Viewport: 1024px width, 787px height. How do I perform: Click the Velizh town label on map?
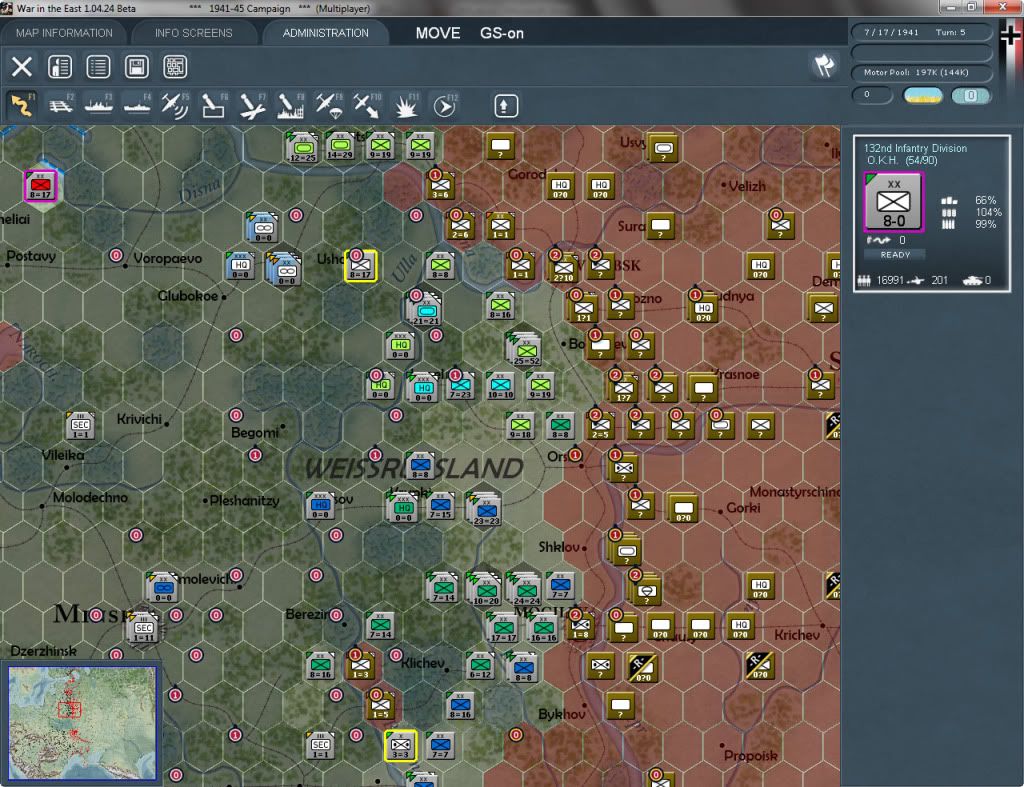pyautogui.click(x=747, y=186)
